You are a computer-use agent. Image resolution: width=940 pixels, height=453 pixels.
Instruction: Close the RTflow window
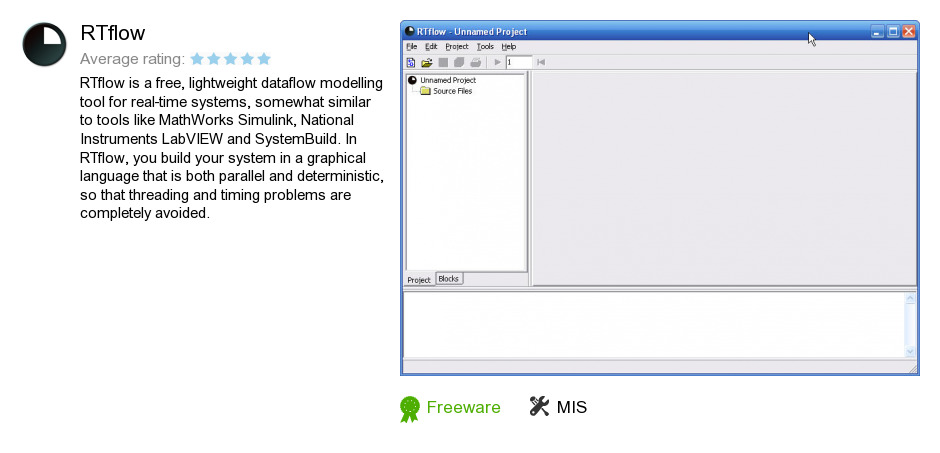(x=908, y=31)
